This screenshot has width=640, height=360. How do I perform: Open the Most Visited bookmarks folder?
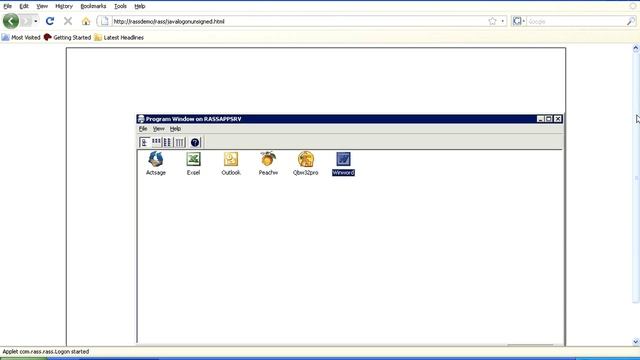click(21, 37)
